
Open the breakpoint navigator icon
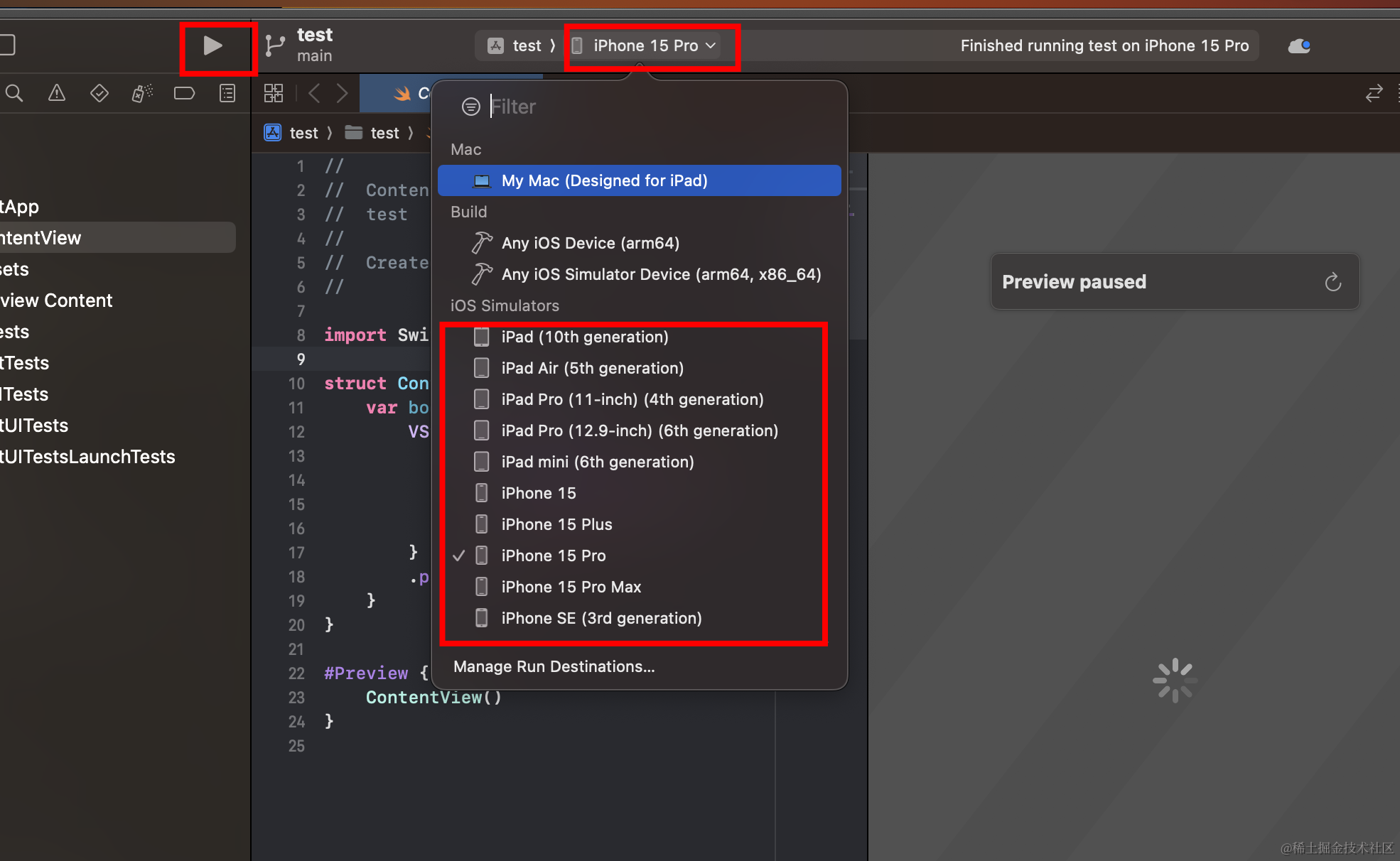coord(184,93)
